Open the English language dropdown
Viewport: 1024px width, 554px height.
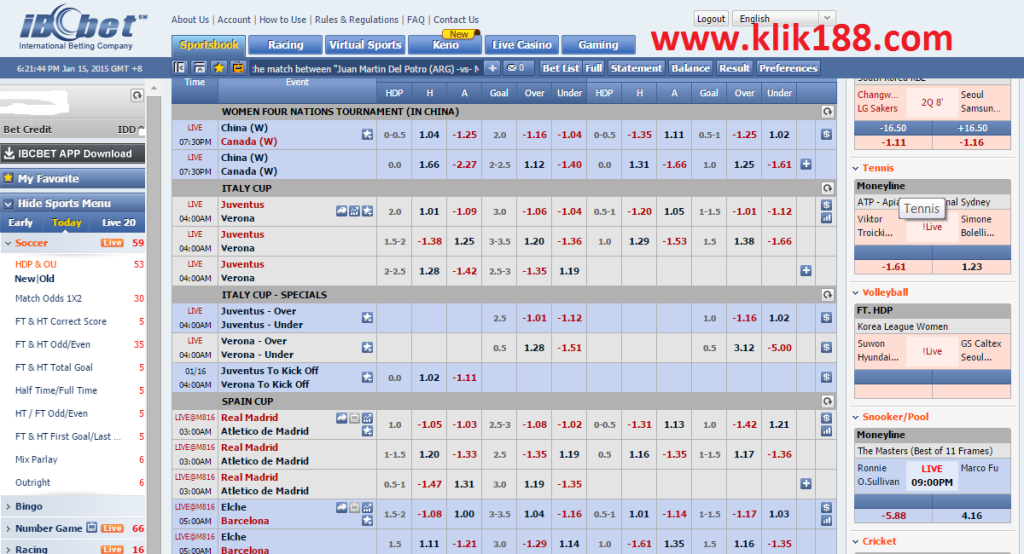784,18
